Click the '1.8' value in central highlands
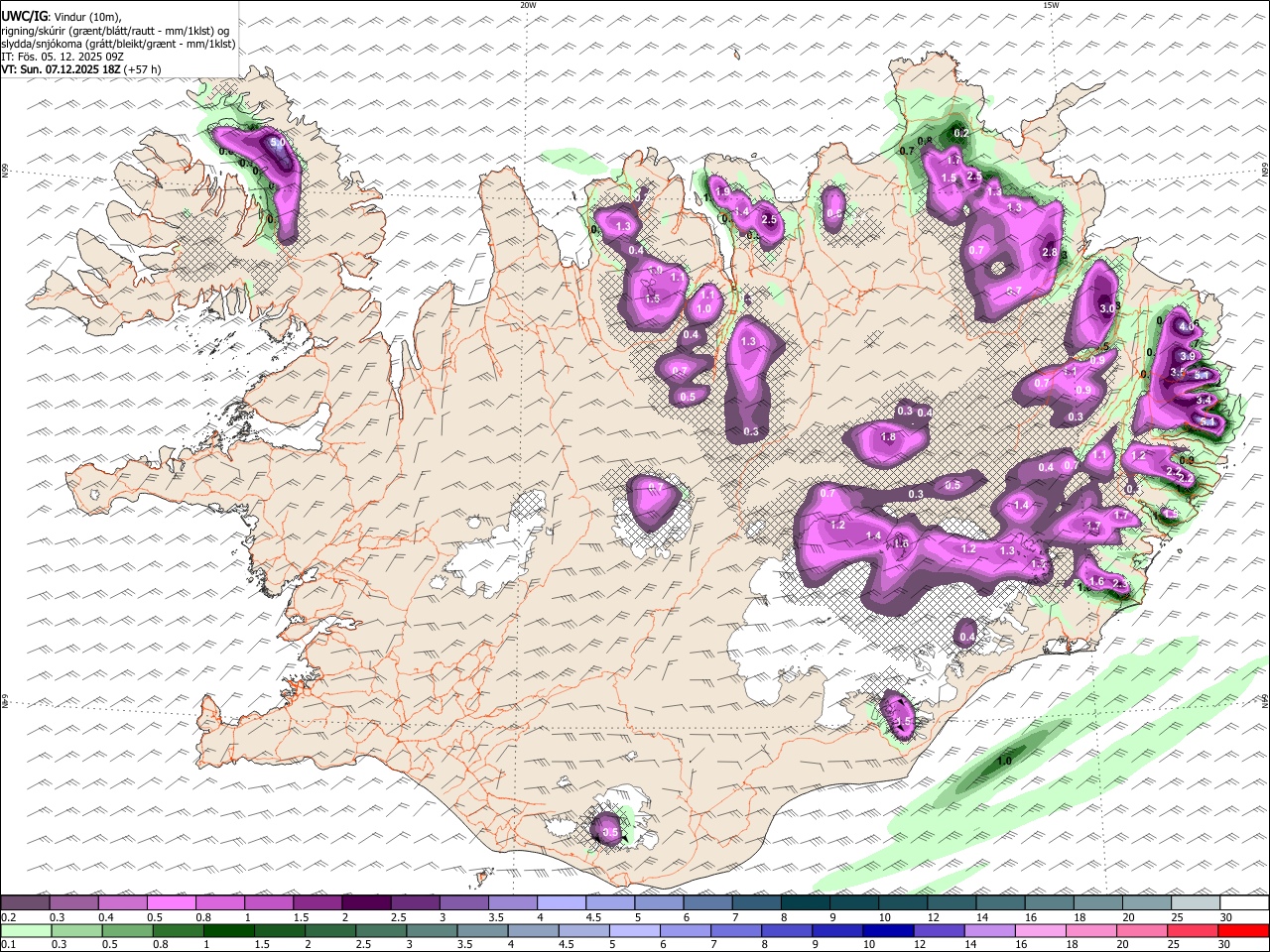Screen dimensions: 1270x952 pyautogui.click(x=888, y=437)
